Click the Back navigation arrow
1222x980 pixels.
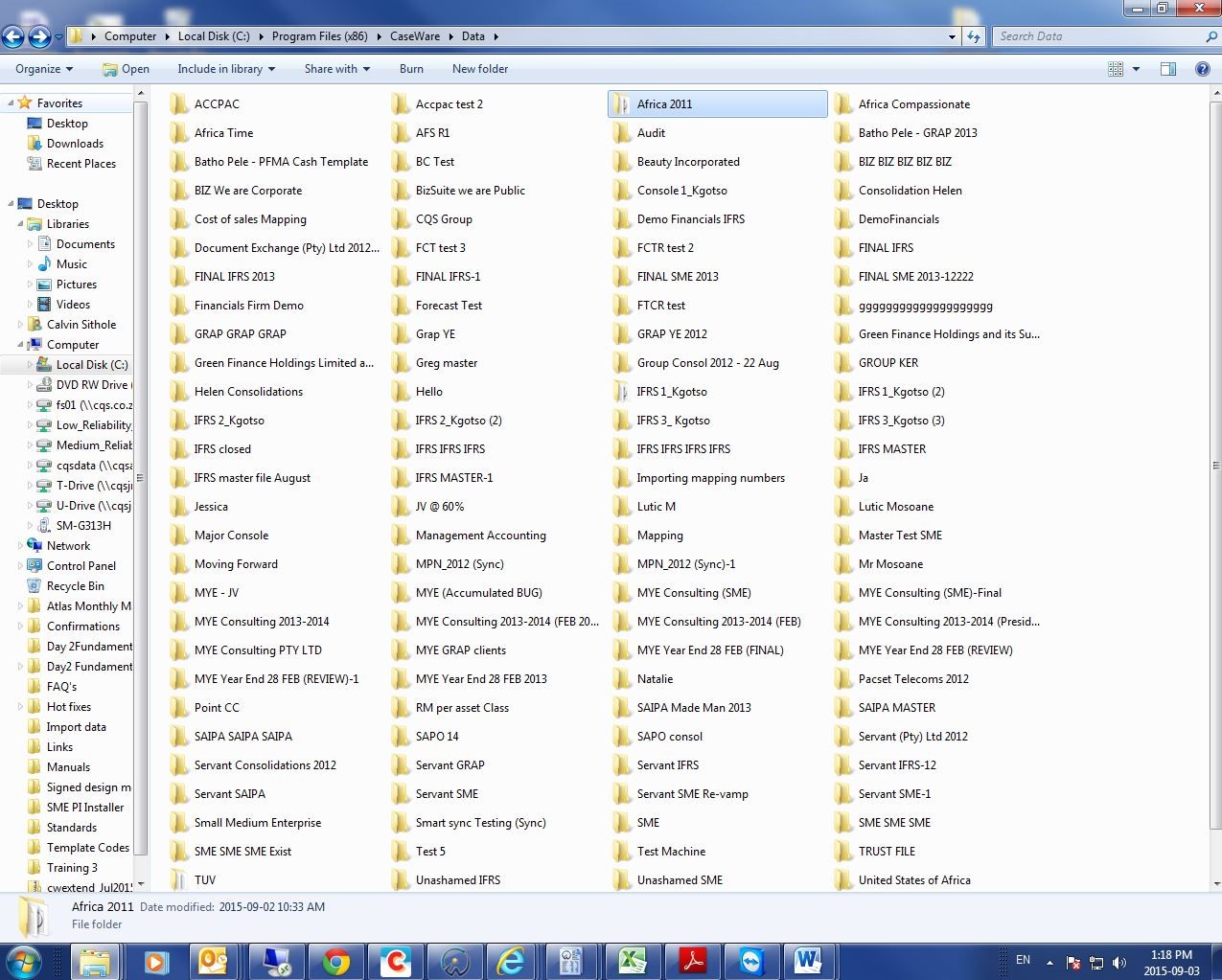[12, 36]
